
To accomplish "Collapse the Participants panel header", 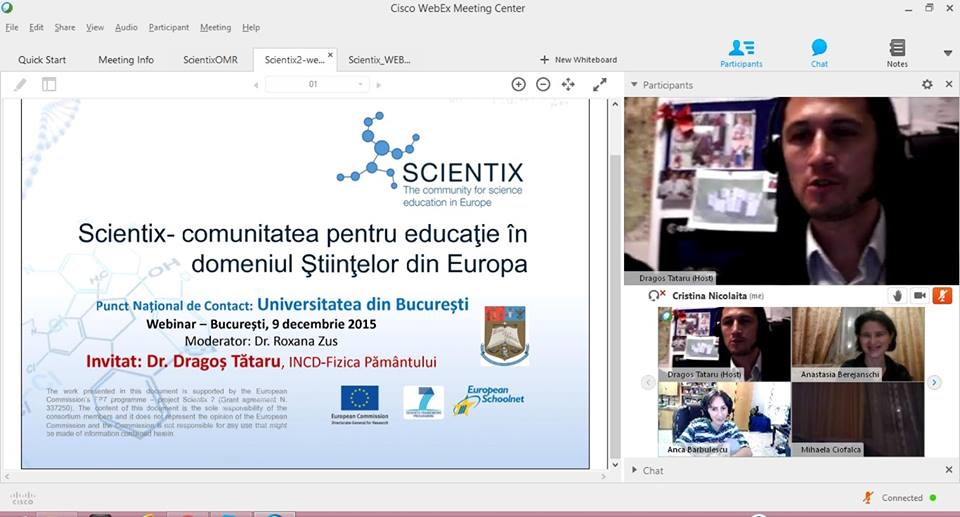I will tap(634, 85).
